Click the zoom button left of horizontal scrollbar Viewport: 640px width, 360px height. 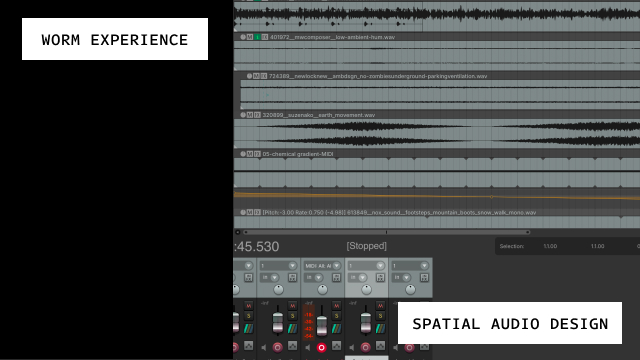click(238, 232)
